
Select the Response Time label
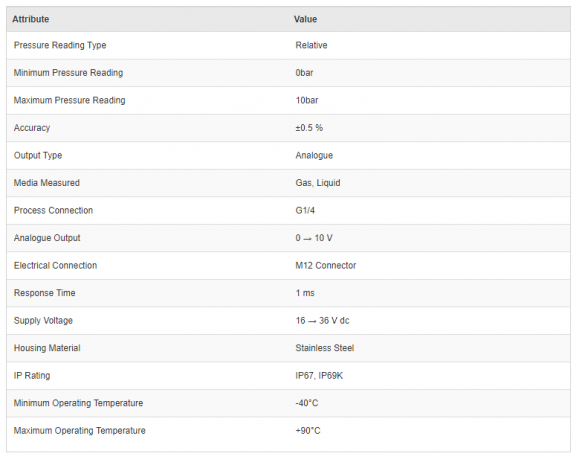point(45,293)
